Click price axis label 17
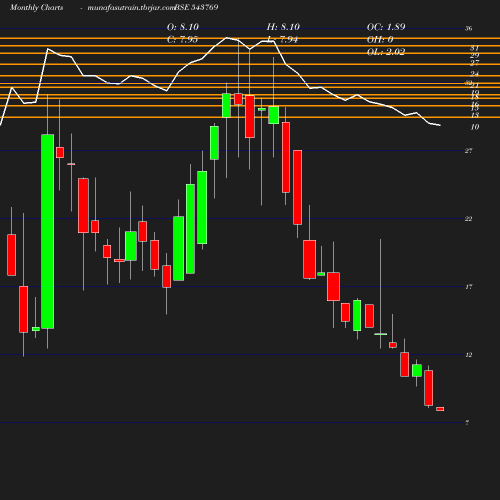 (x=469, y=287)
